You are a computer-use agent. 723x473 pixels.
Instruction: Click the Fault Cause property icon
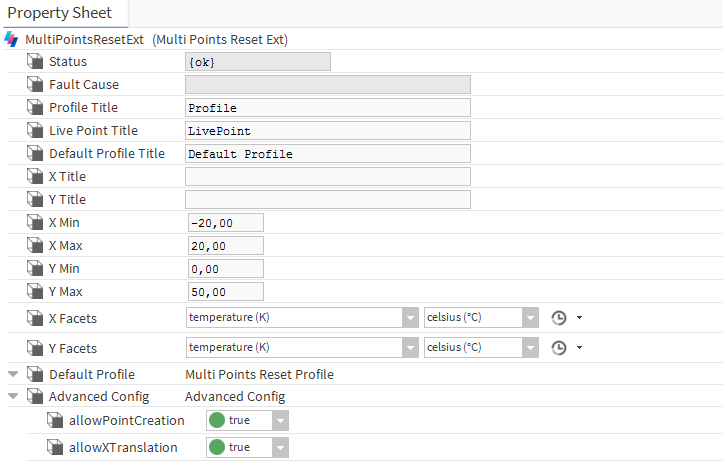click(x=35, y=85)
